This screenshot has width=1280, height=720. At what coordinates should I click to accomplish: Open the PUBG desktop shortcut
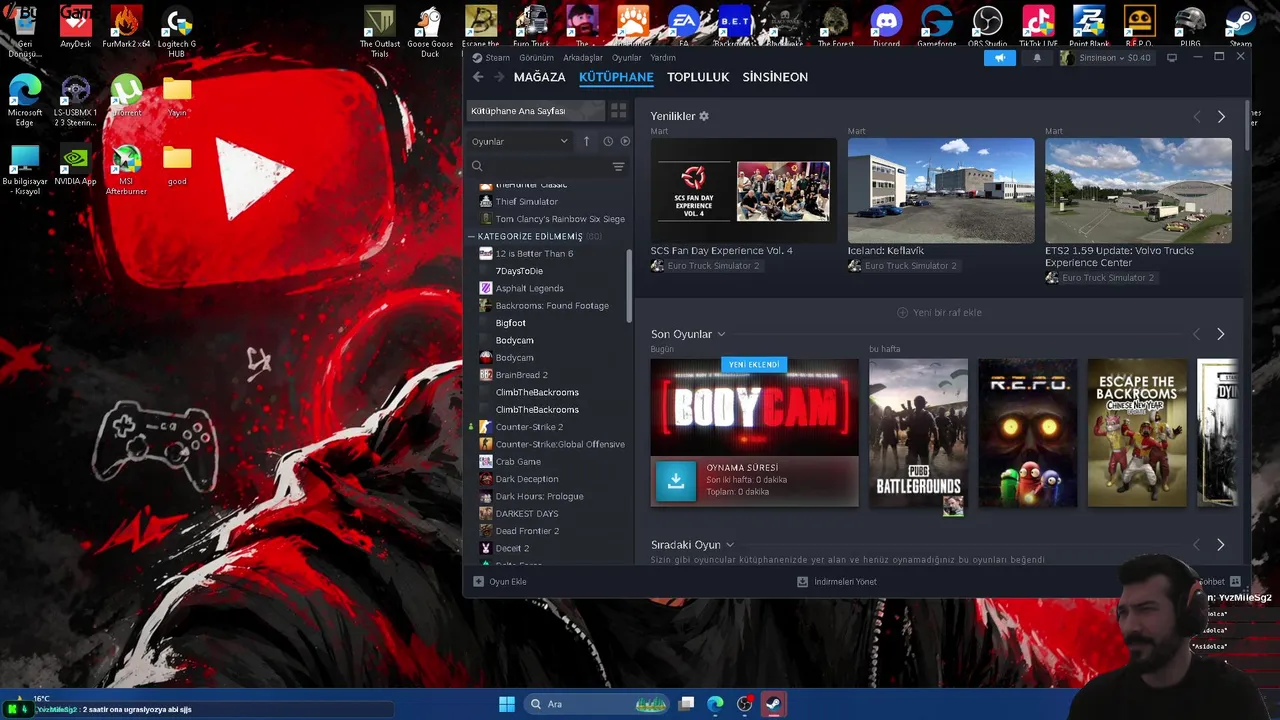(1190, 27)
